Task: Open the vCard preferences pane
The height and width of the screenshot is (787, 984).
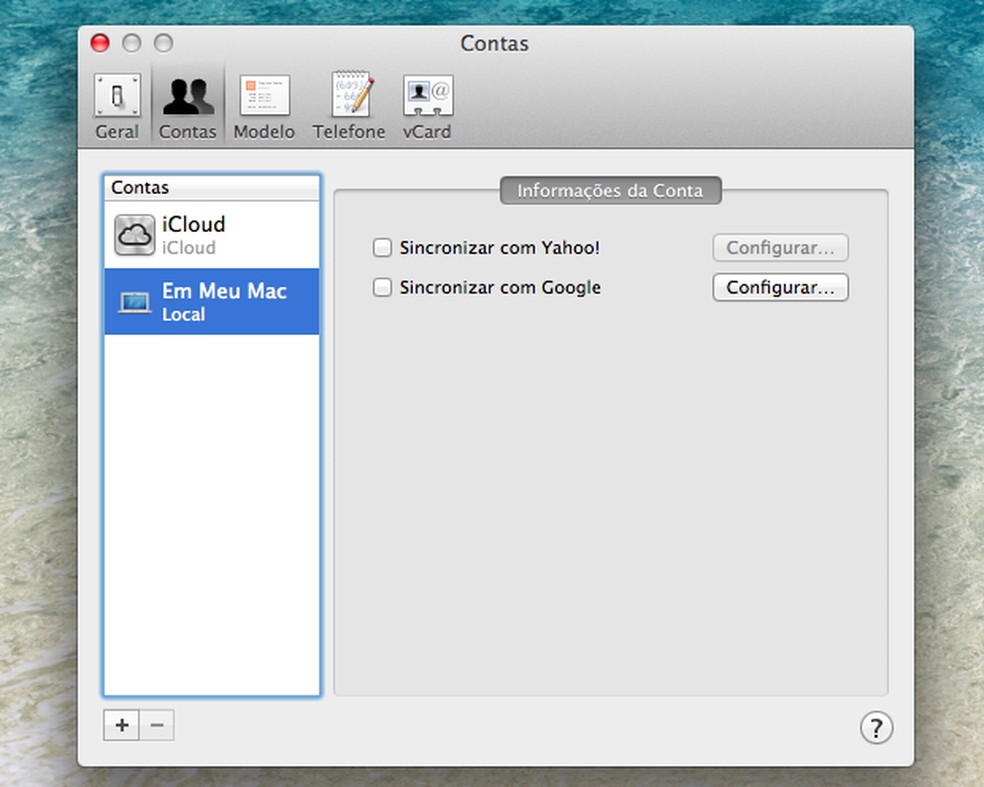Action: pos(427,107)
